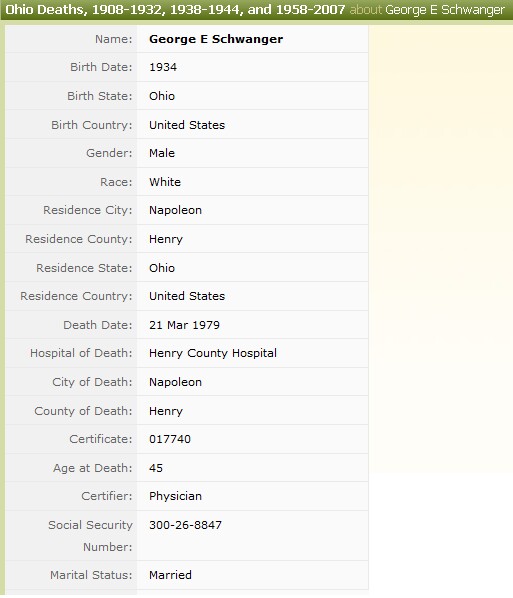
Task: Click the Ohio Deaths header title
Action: pos(175,10)
